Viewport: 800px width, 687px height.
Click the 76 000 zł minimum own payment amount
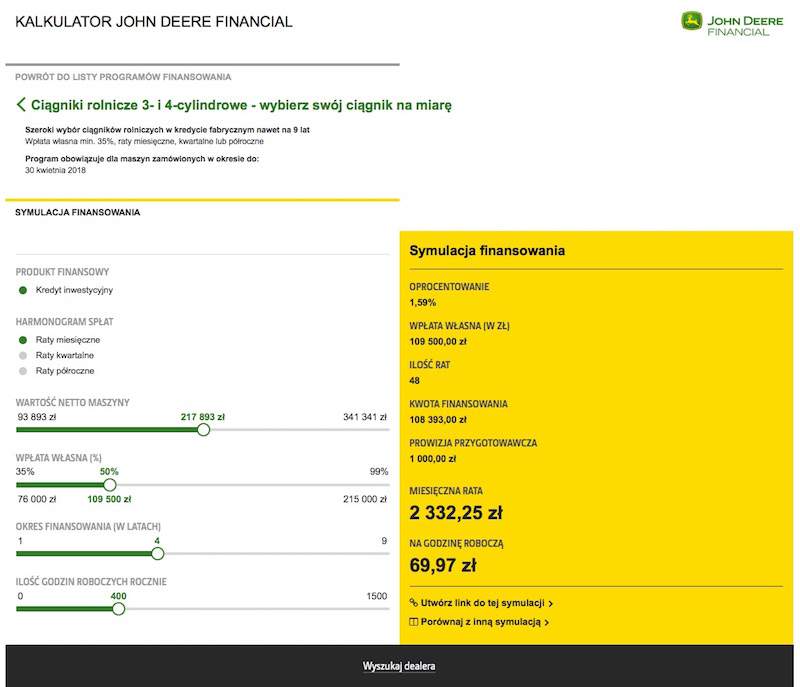coord(37,499)
